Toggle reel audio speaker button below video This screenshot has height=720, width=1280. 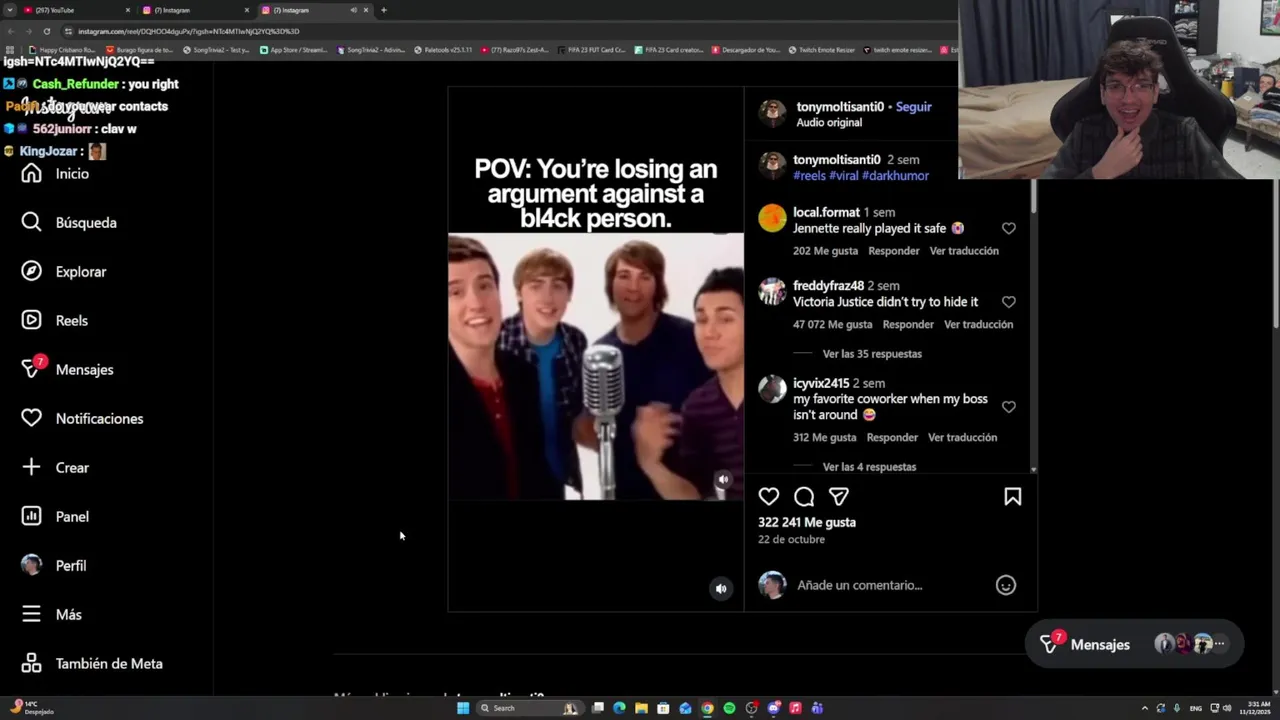[x=721, y=589]
